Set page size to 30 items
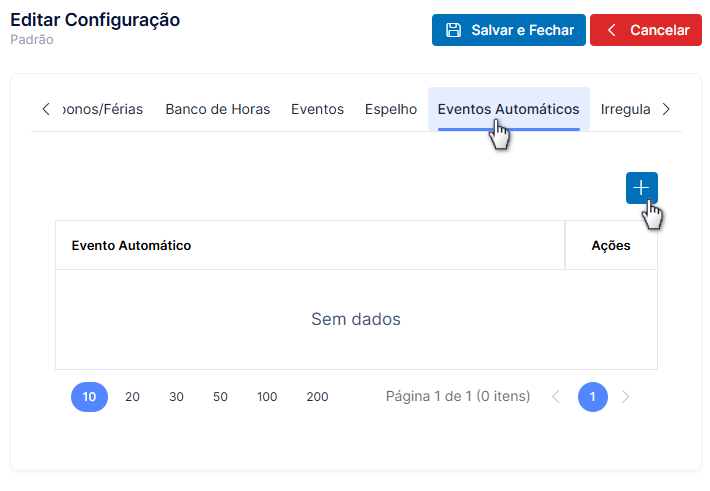Image resolution: width=710 pixels, height=491 pixels. 176,397
